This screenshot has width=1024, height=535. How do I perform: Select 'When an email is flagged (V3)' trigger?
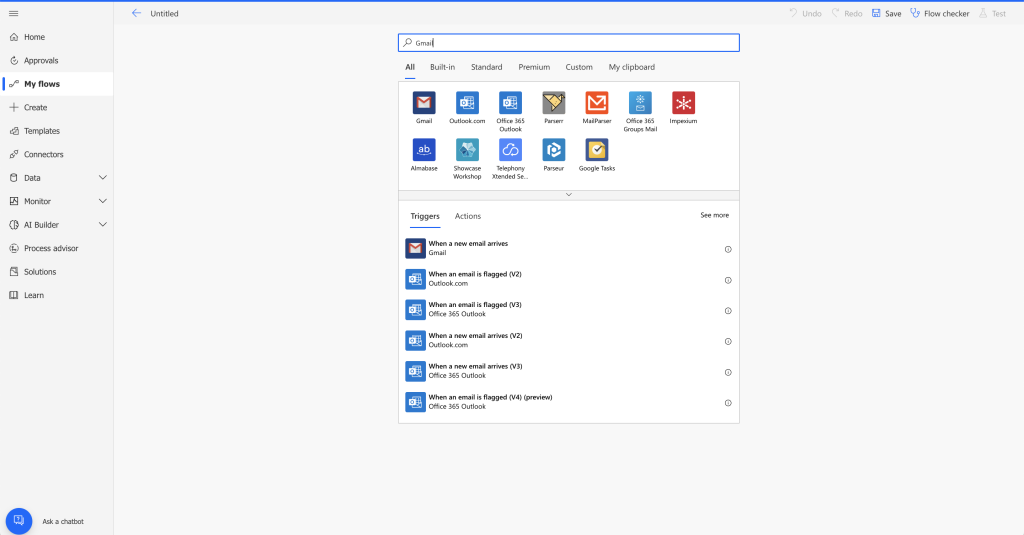[x=569, y=310]
